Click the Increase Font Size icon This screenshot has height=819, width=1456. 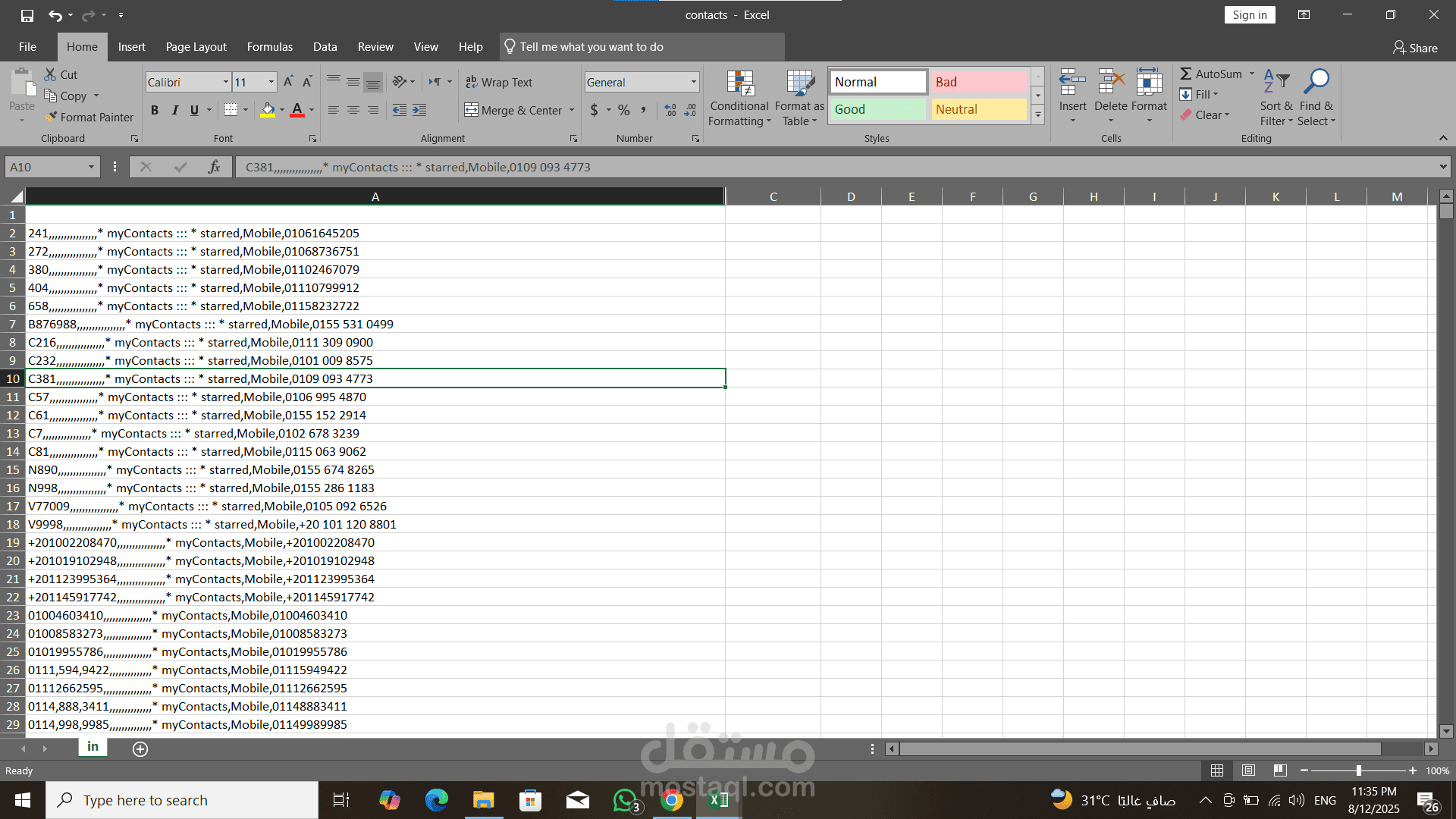[288, 82]
